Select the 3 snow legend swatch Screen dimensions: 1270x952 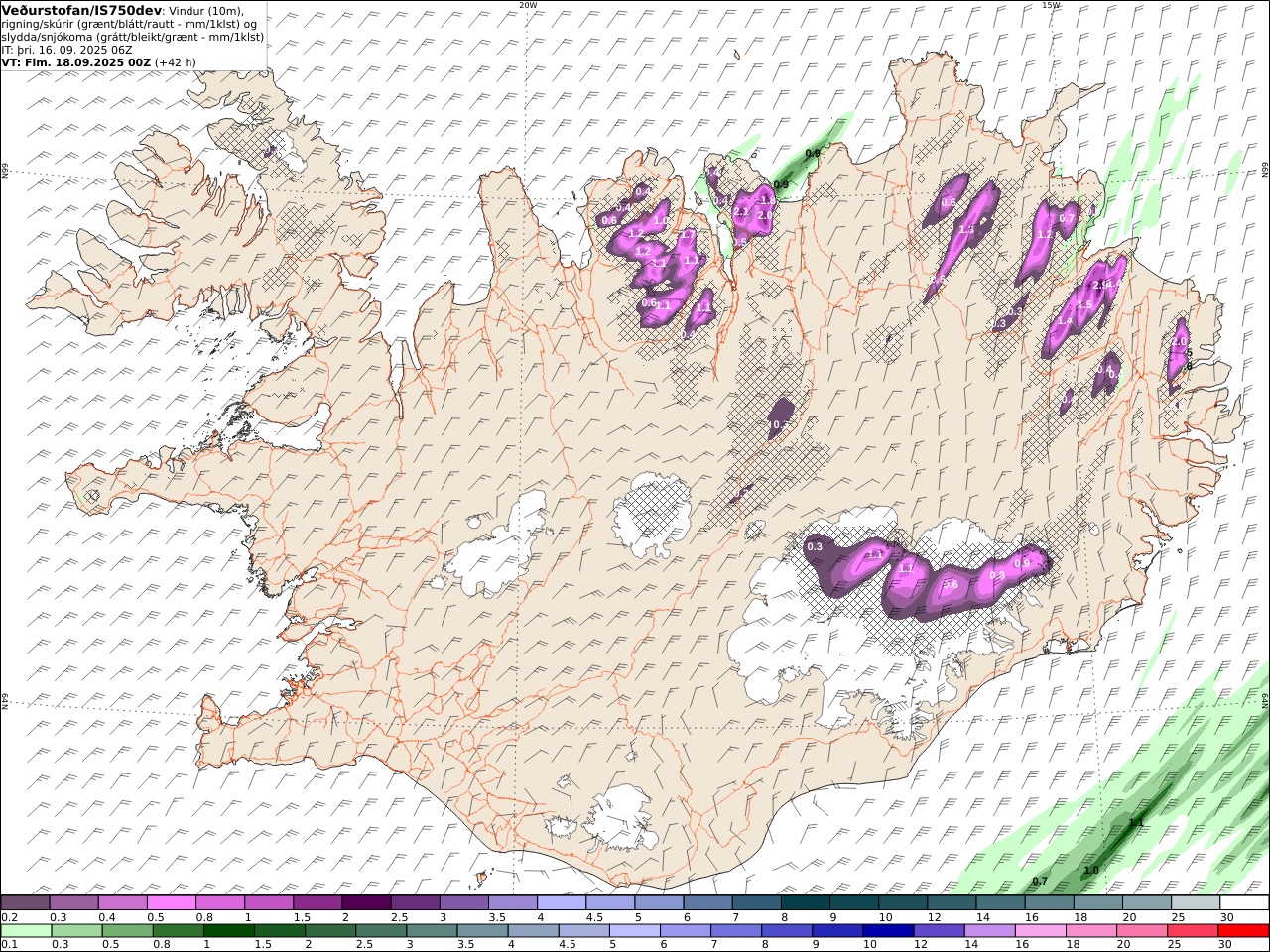point(464,902)
